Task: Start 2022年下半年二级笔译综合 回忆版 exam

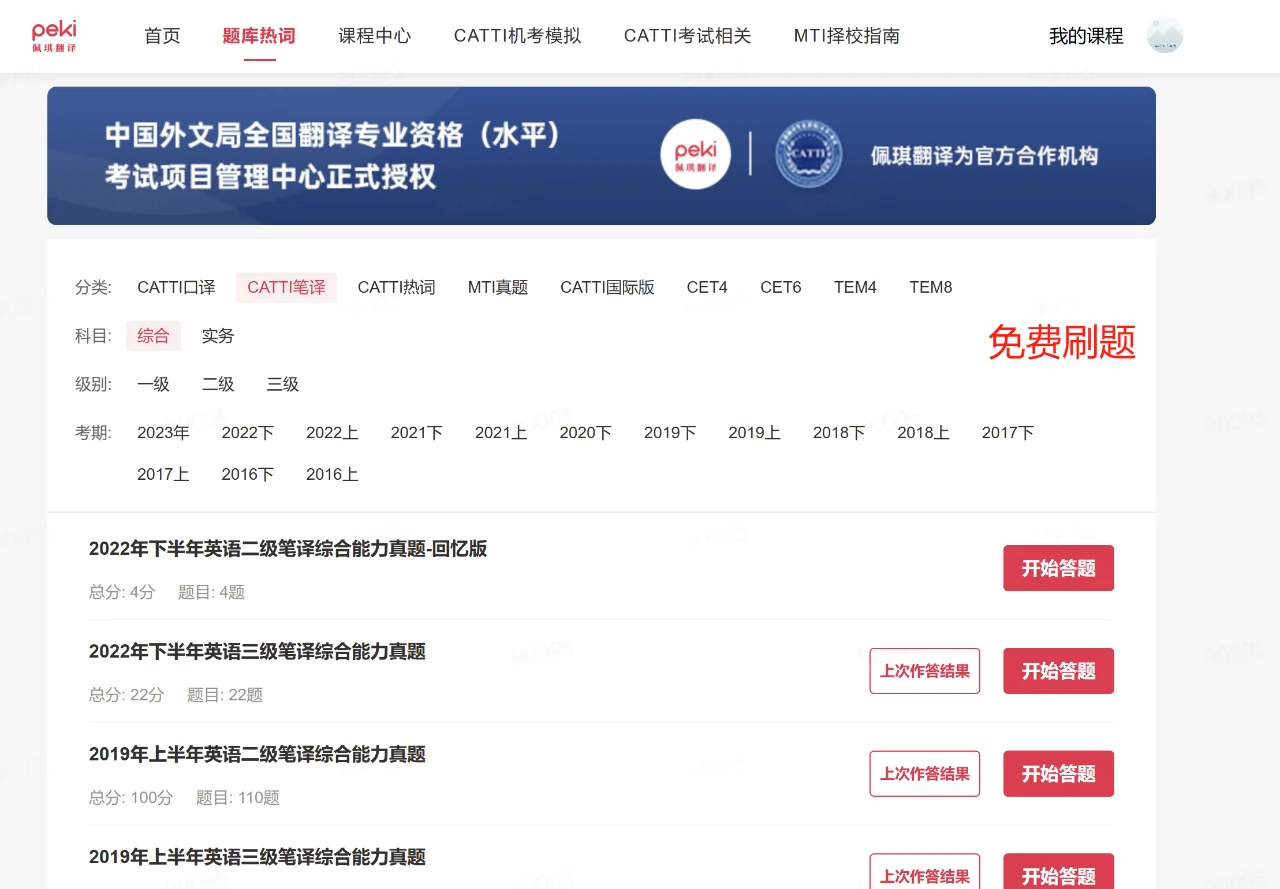Action: pos(1058,568)
